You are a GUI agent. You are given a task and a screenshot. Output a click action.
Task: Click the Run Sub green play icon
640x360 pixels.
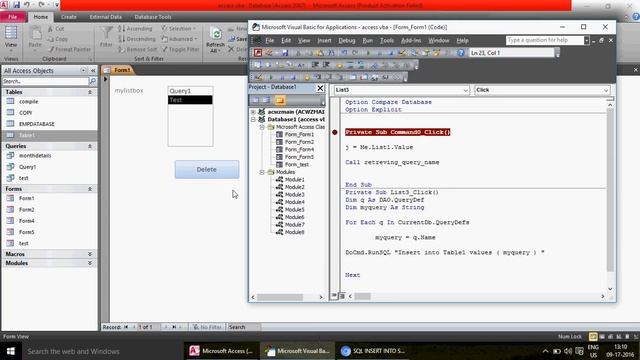[x=368, y=53]
